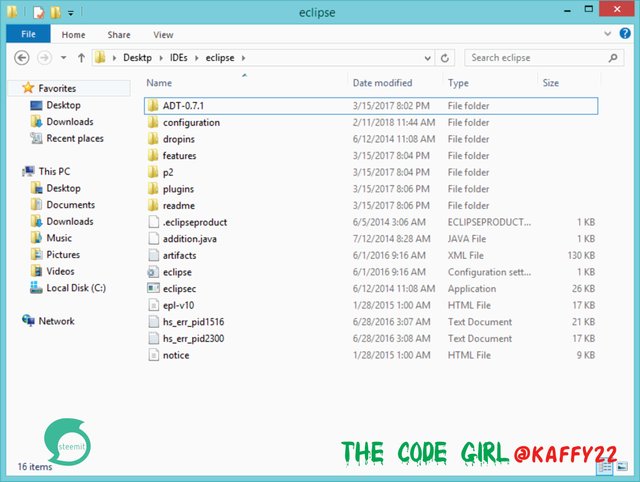
Task: Open the View ribbon tab
Action: 163,35
